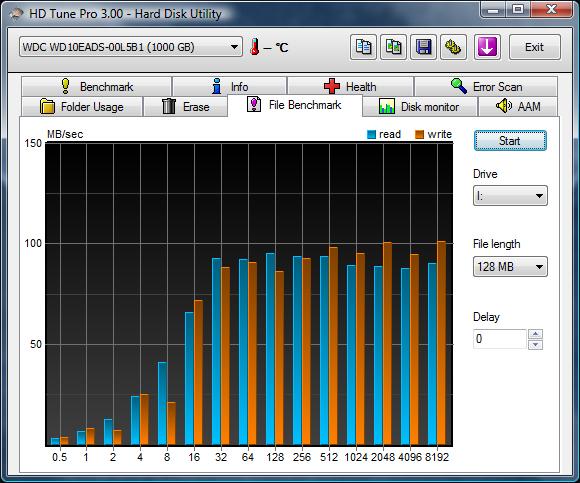The image size is (580, 483).
Task: Click the copy screenshot to clipboard icon
Action: (393, 47)
